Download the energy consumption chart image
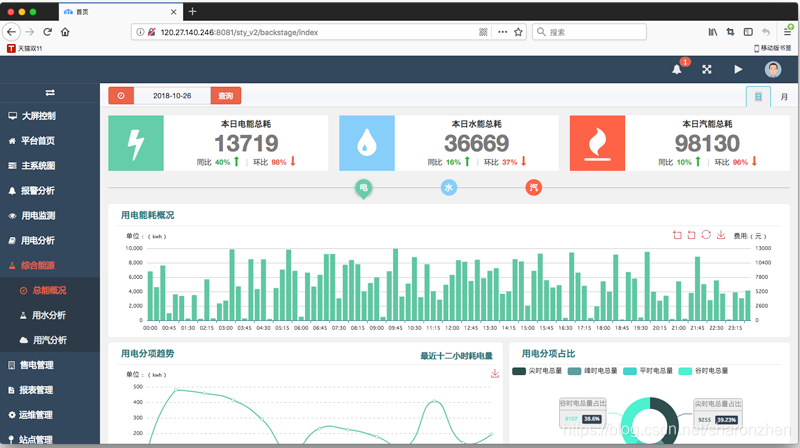Viewport: 800px width, 448px height. [721, 235]
